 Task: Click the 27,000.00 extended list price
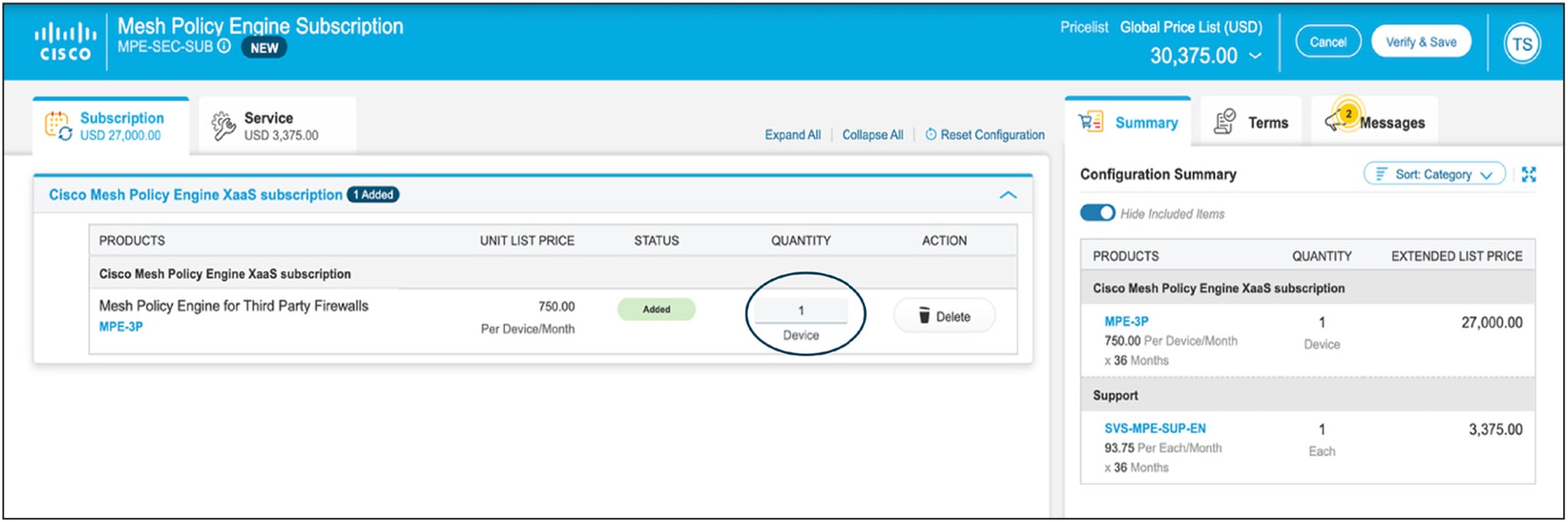pos(1491,322)
